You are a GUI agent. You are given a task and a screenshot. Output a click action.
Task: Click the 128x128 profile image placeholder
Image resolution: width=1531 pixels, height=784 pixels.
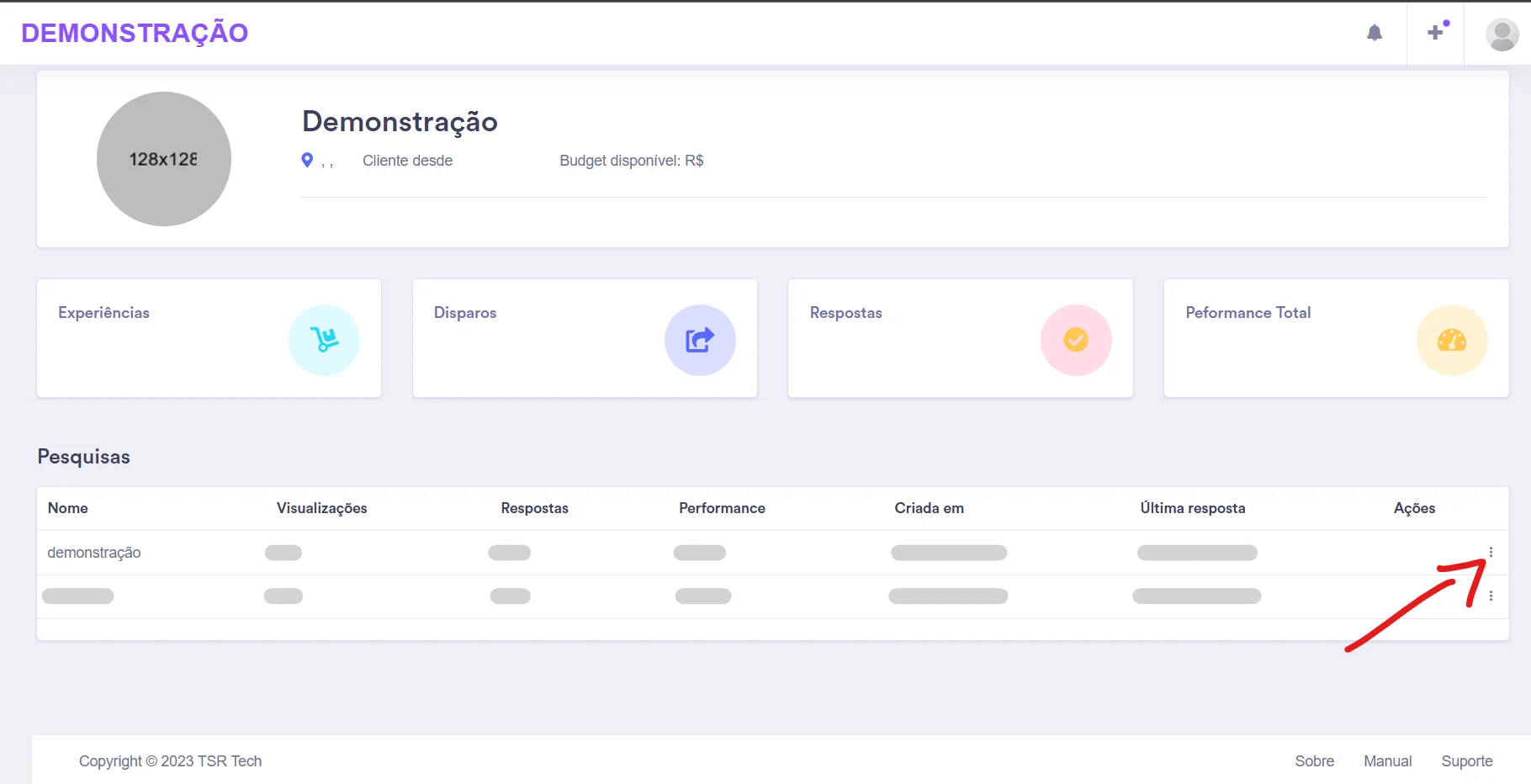tap(164, 159)
